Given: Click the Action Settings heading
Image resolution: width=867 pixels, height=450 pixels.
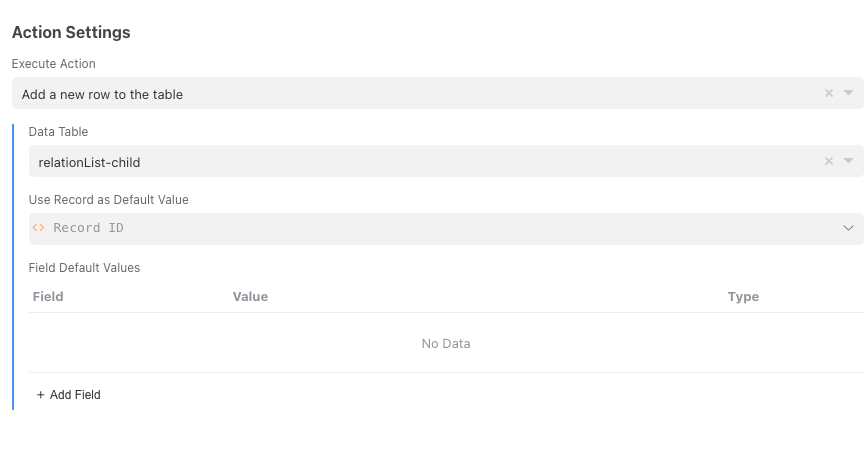Looking at the screenshot, I should tap(71, 32).
